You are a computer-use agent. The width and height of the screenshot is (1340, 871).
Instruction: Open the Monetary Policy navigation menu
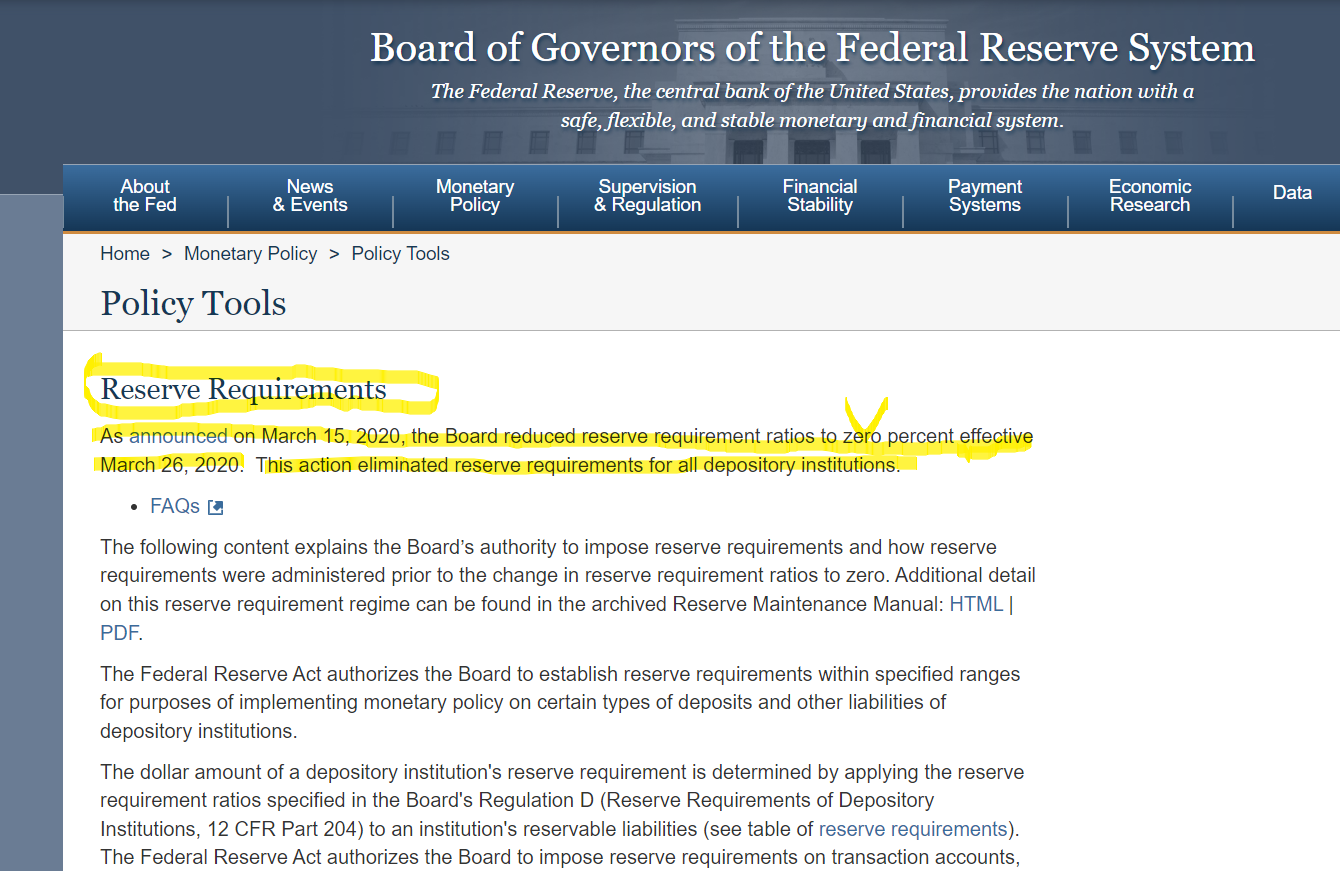pyautogui.click(x=475, y=196)
